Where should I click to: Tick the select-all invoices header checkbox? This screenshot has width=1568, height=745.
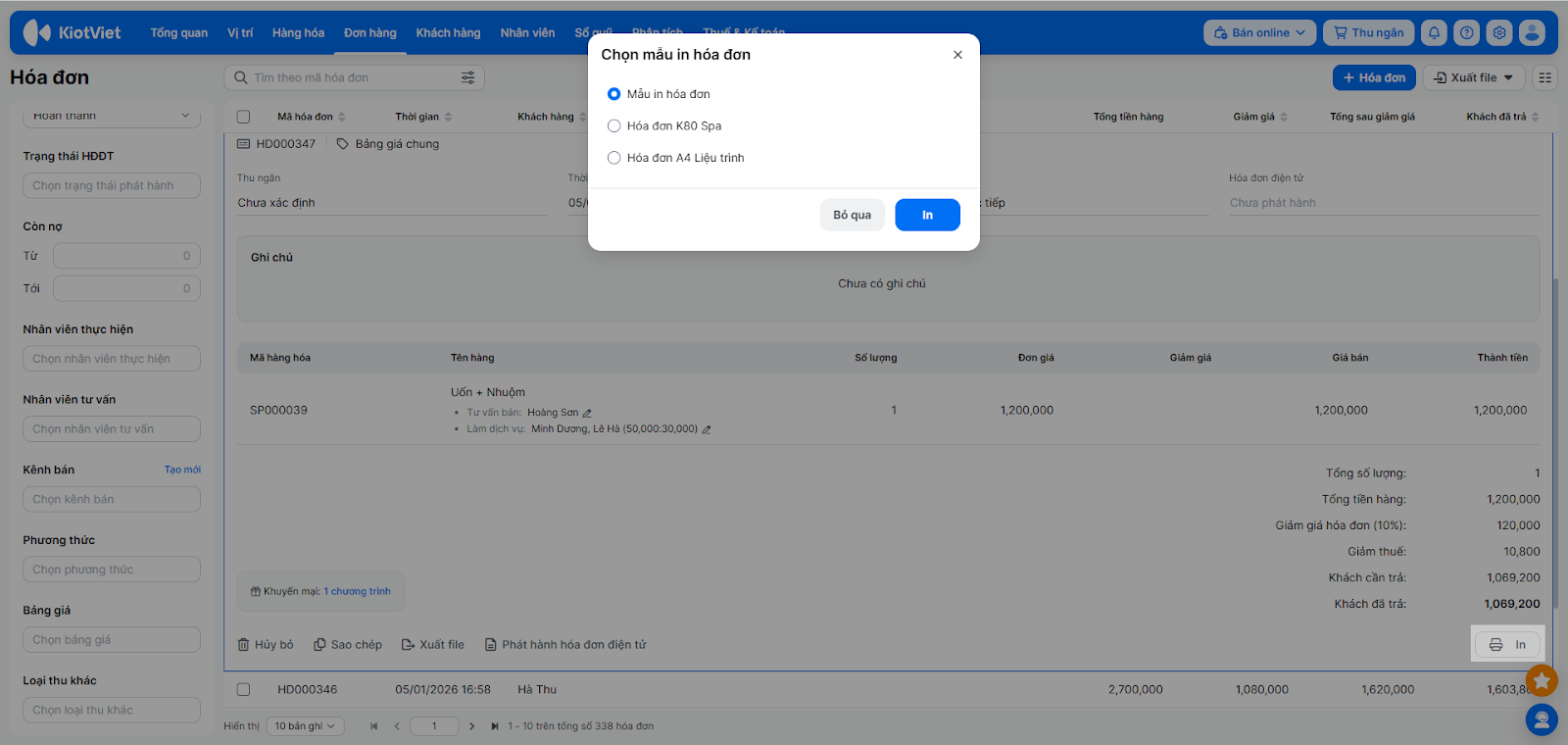click(243, 117)
